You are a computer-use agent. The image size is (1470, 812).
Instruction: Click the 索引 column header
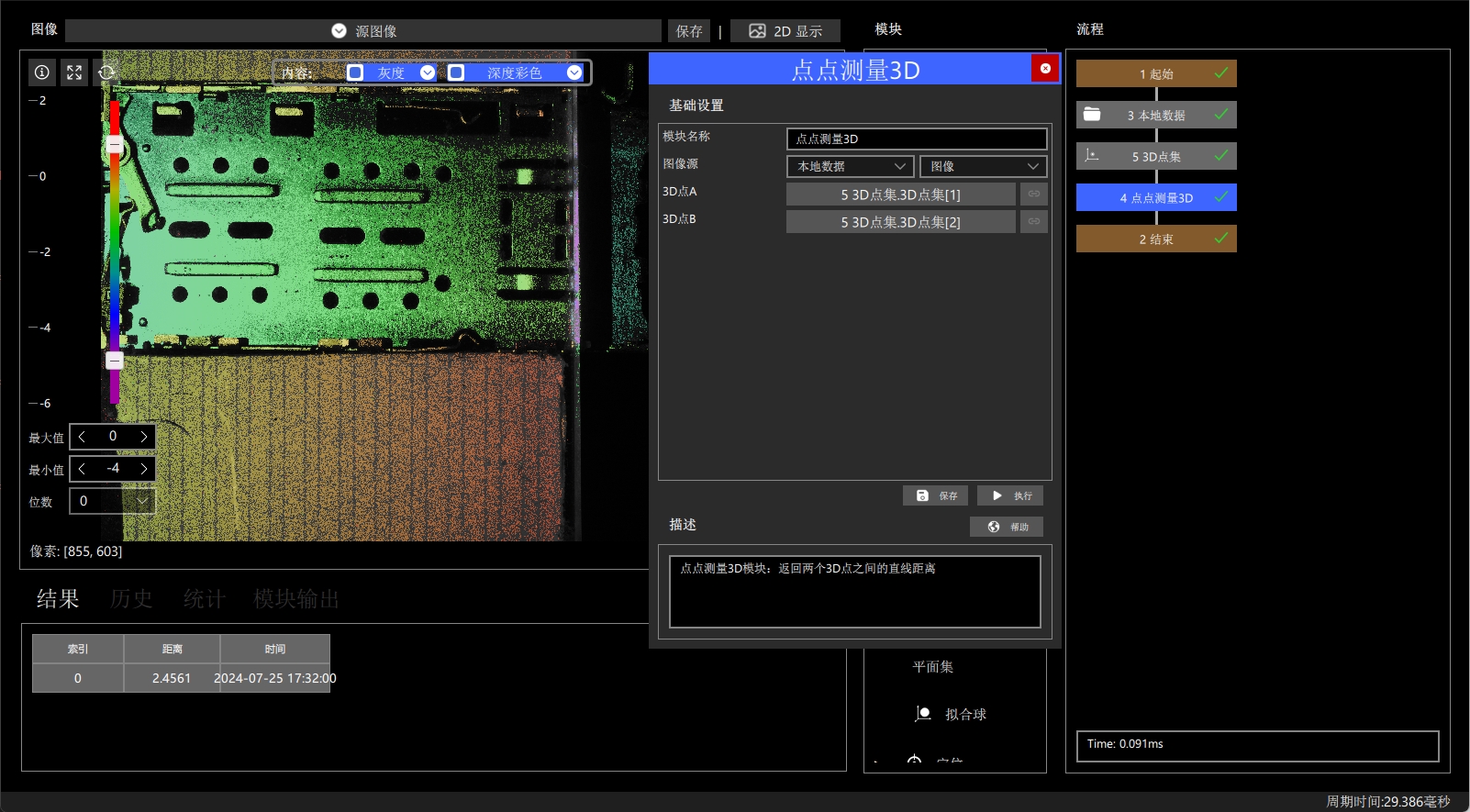pos(78,649)
